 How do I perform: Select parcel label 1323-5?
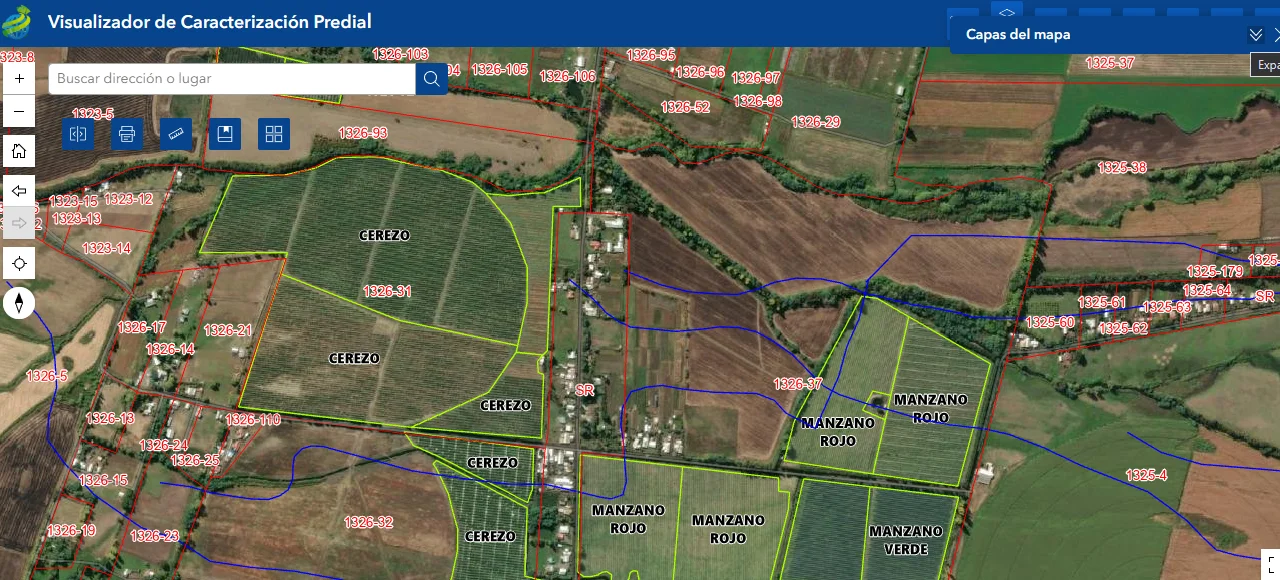[93, 114]
